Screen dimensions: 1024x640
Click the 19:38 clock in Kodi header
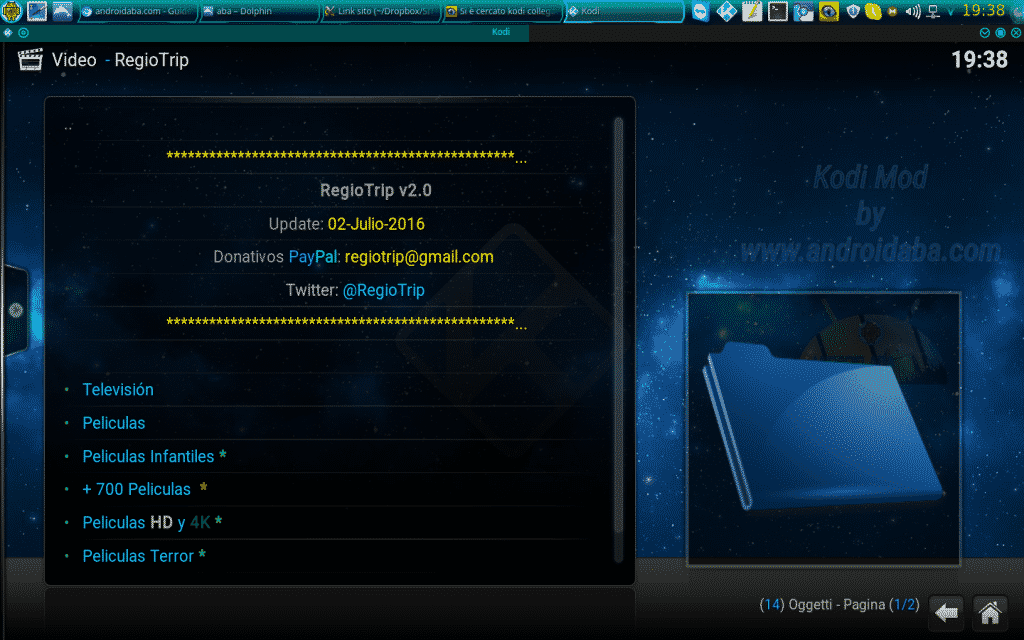(979, 59)
